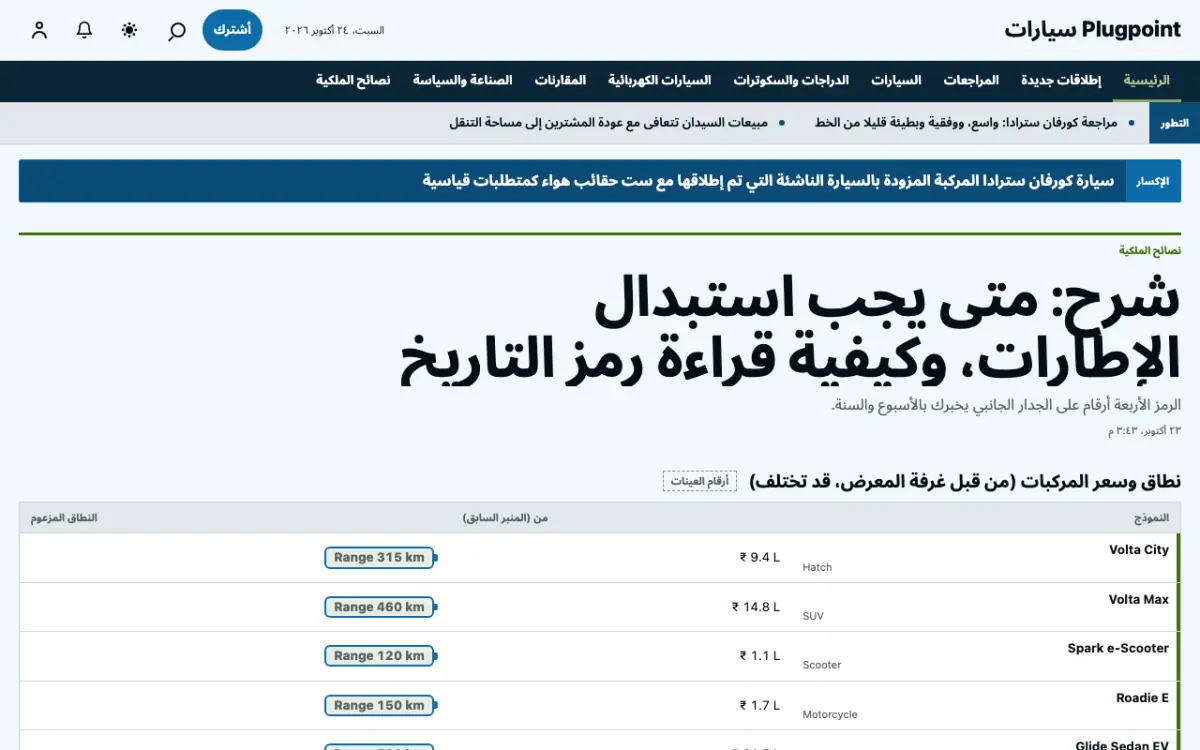Click price ₹ 1.1 L

click(x=759, y=656)
